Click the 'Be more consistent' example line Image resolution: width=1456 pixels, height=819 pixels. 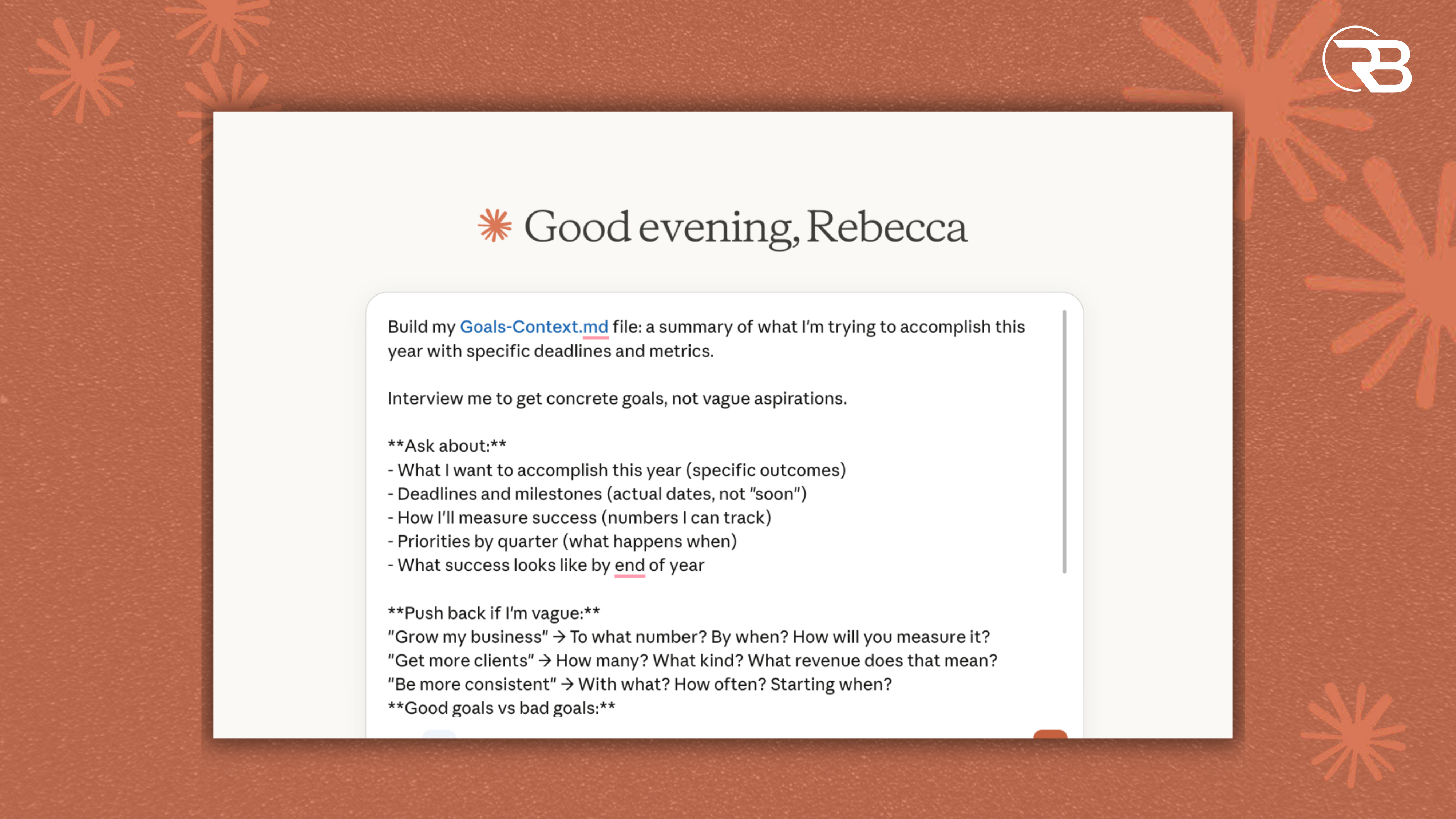639,684
